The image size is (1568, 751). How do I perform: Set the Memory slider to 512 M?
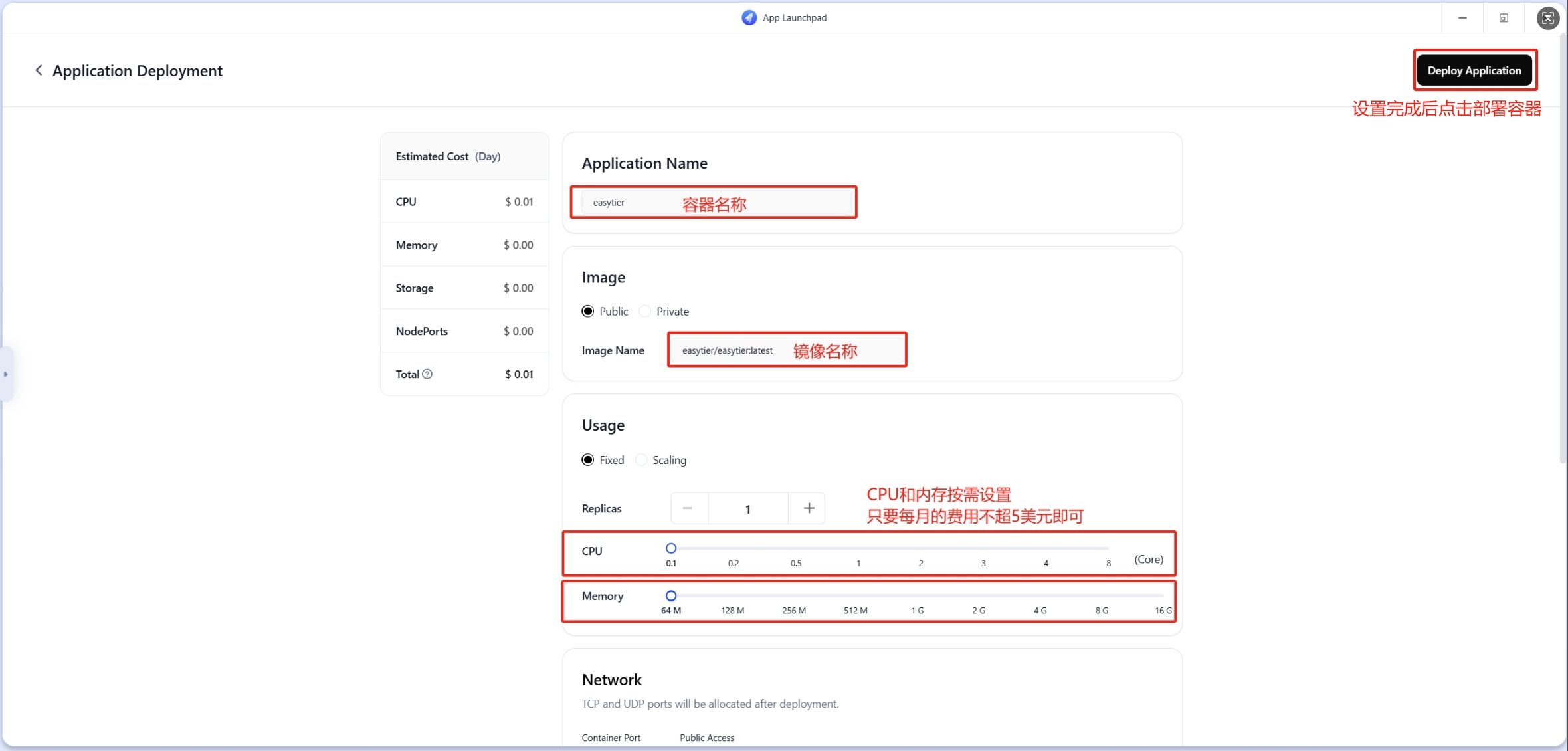click(x=856, y=596)
